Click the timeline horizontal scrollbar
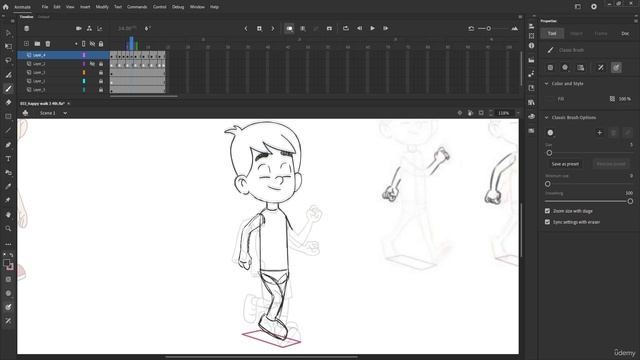 [x=144, y=96]
